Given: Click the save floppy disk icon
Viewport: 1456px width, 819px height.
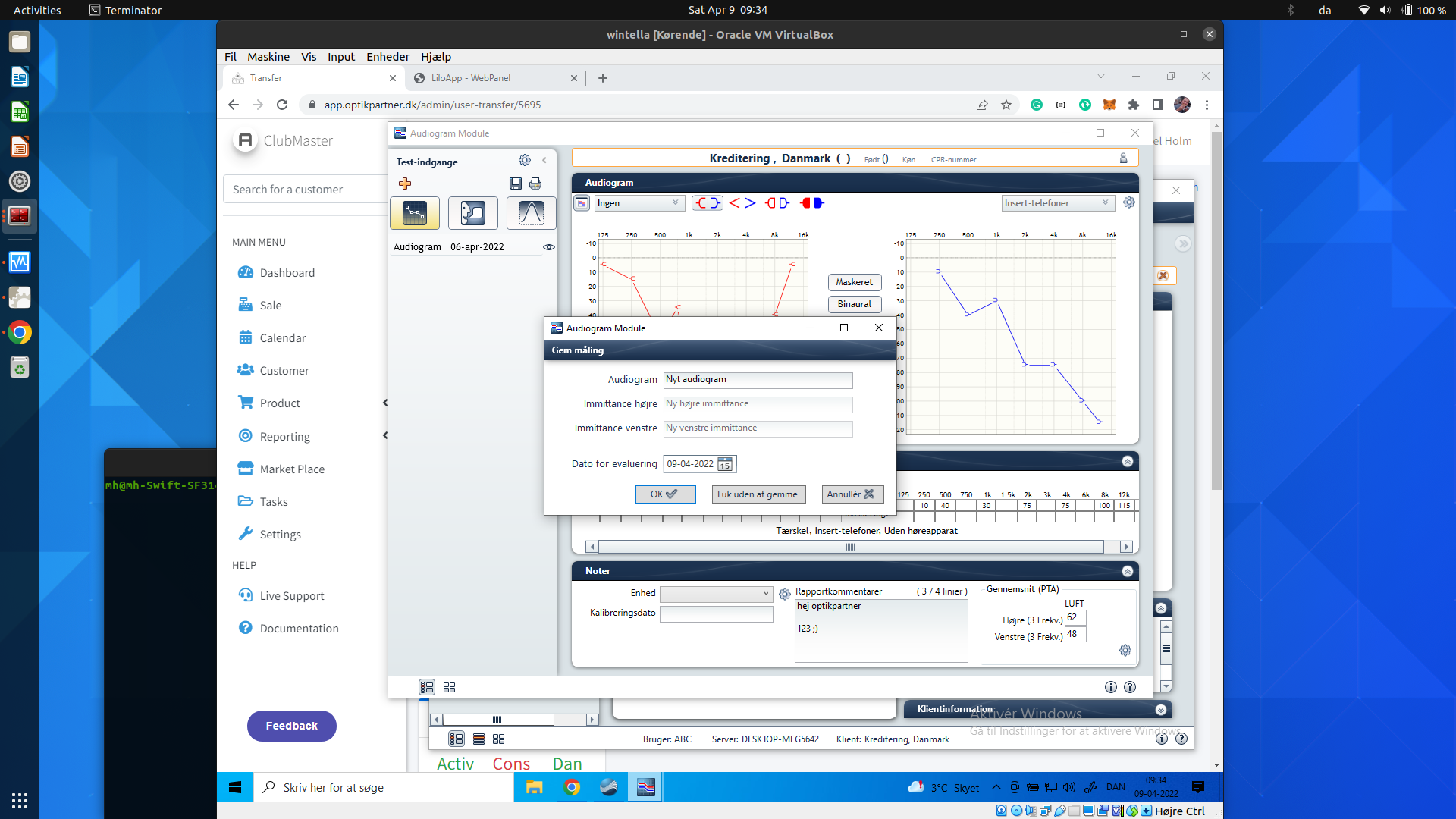Looking at the screenshot, I should [516, 184].
